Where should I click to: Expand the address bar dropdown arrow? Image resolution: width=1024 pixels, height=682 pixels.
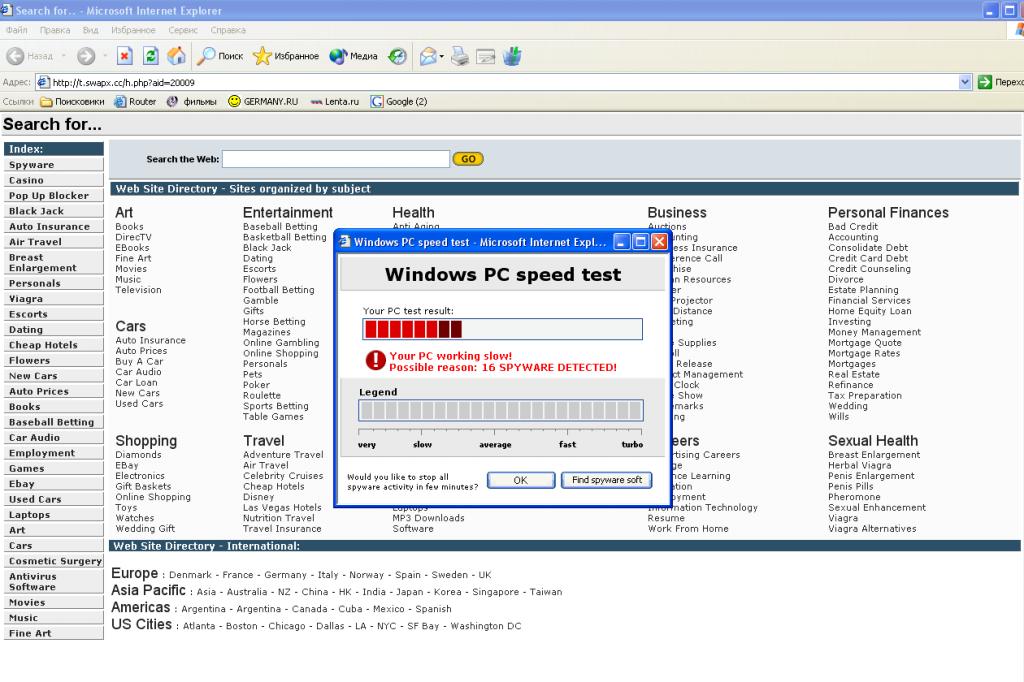(x=965, y=82)
